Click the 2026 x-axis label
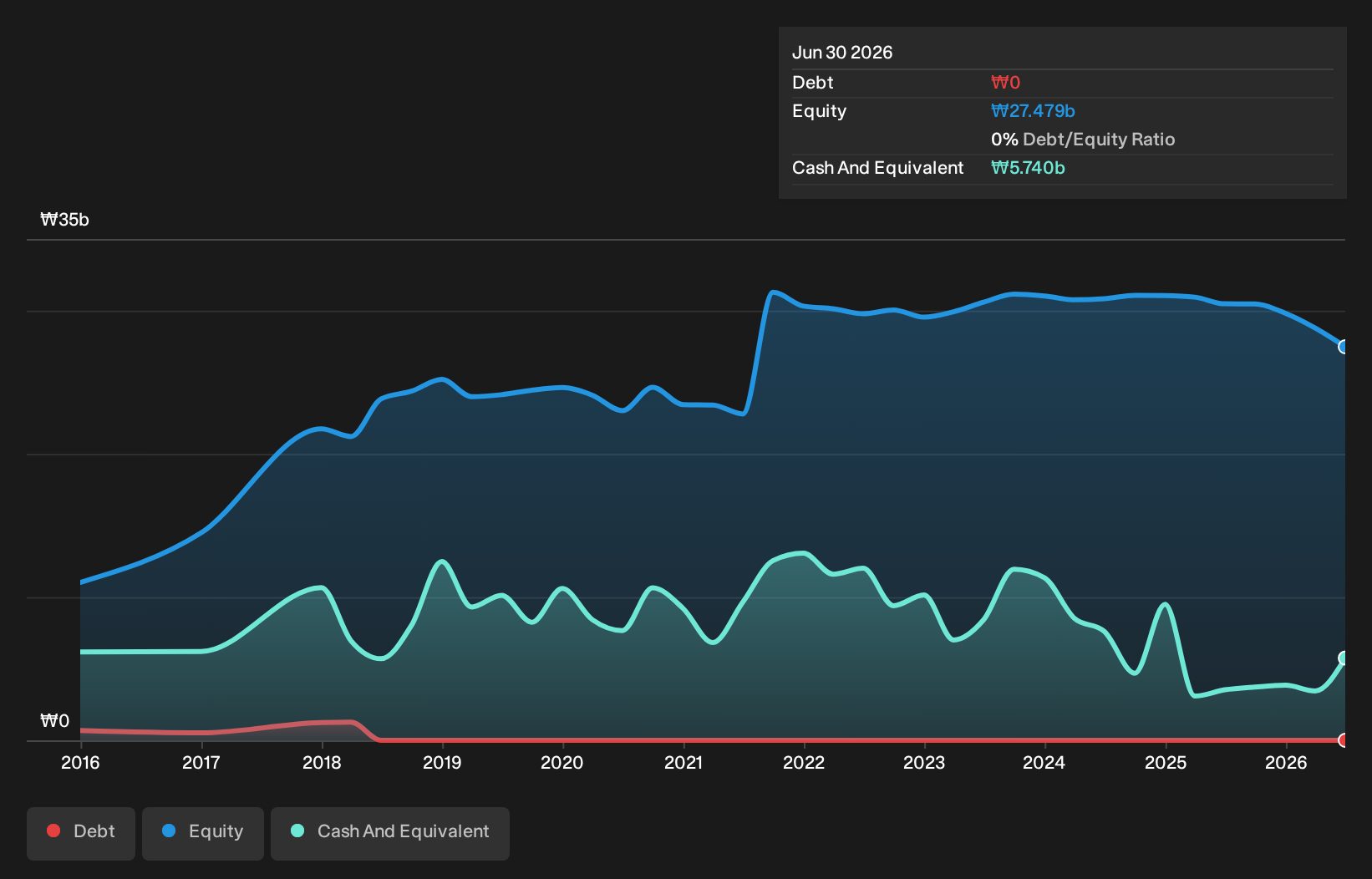This screenshot has height=879, width=1372. 1286,762
